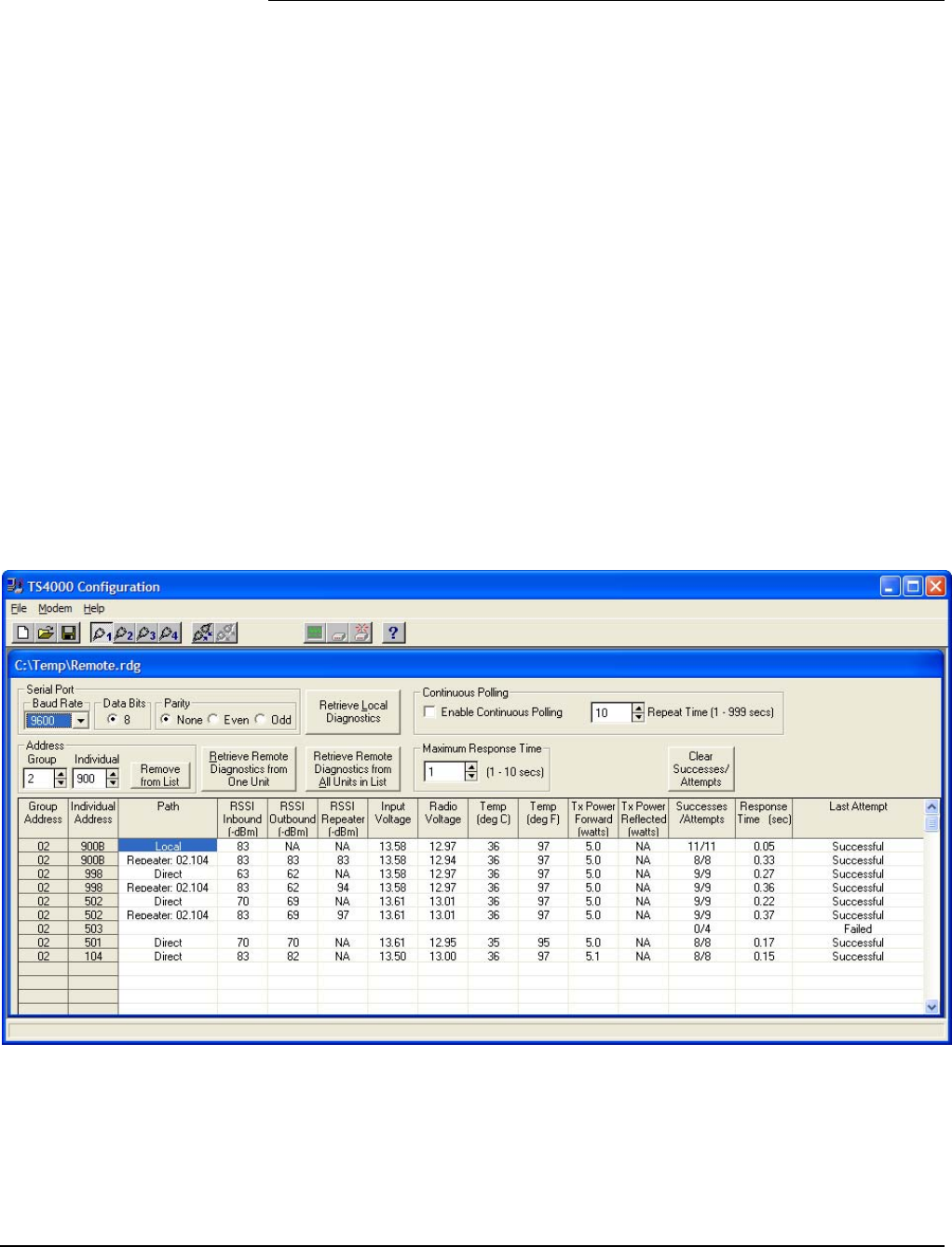Click the 0.05 Response Time cell
Screen dimensions: 952x1247
764,847
